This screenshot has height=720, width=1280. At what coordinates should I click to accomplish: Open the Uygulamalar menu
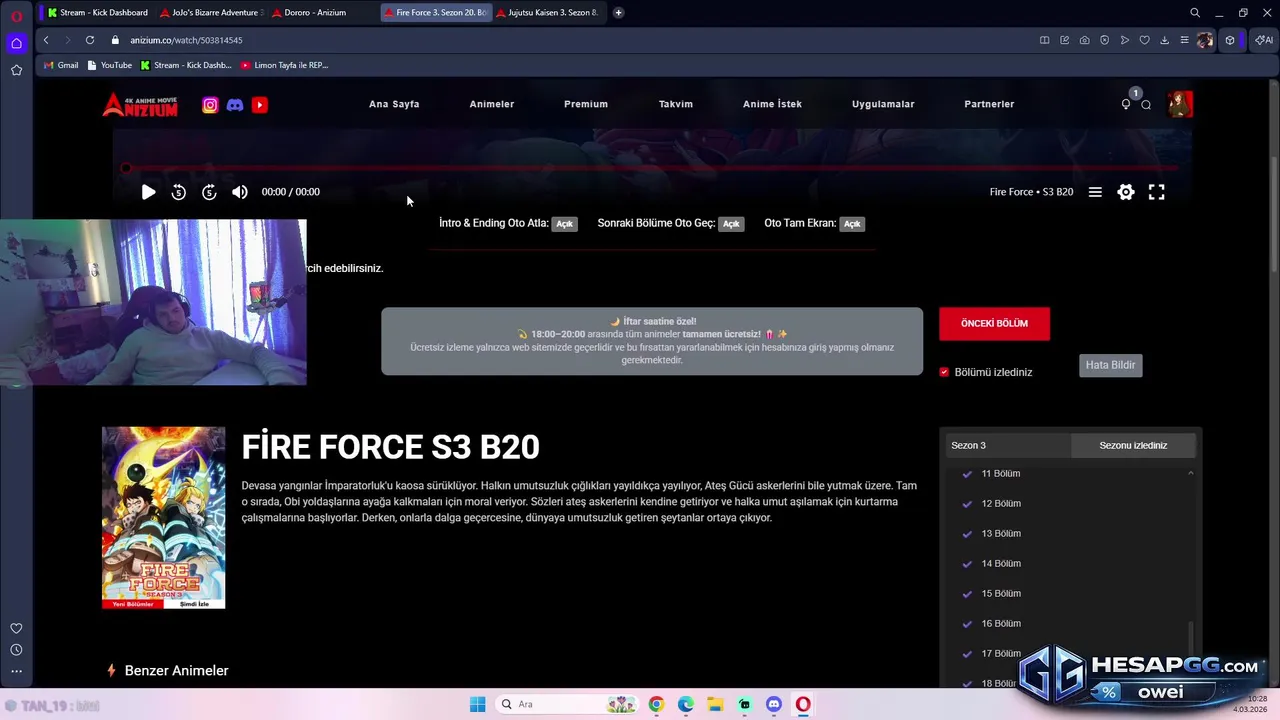point(883,104)
